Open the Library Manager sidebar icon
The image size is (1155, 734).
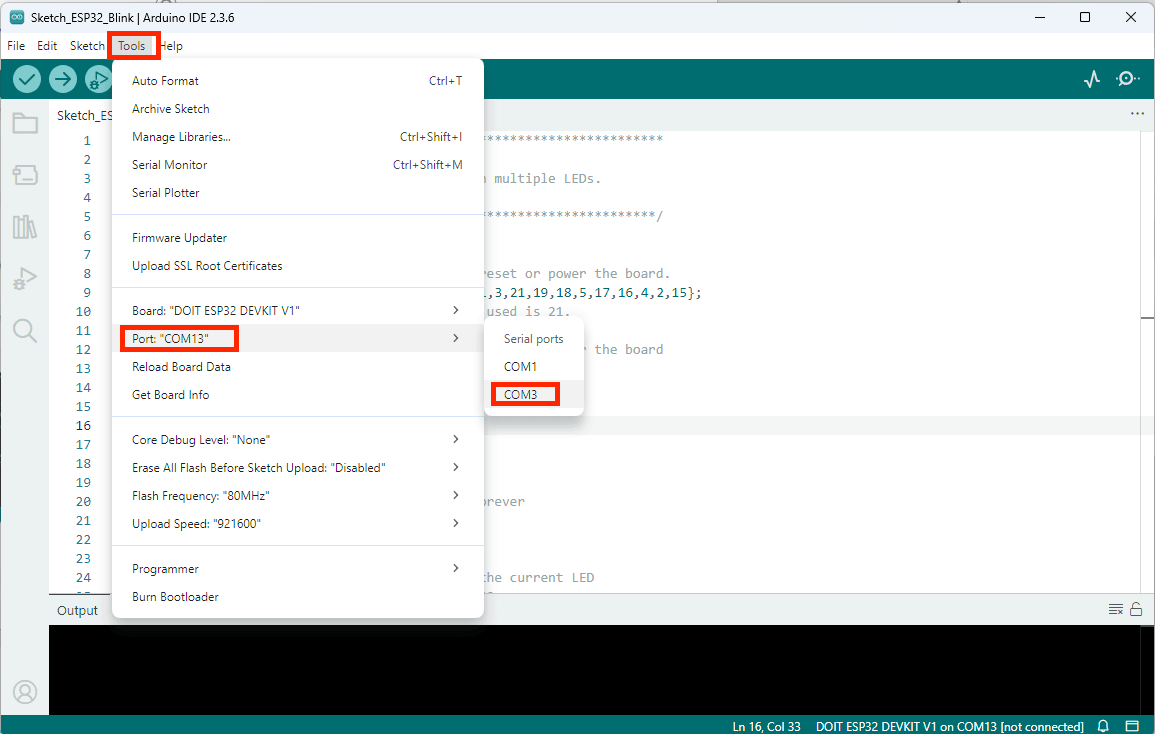pyautogui.click(x=25, y=227)
